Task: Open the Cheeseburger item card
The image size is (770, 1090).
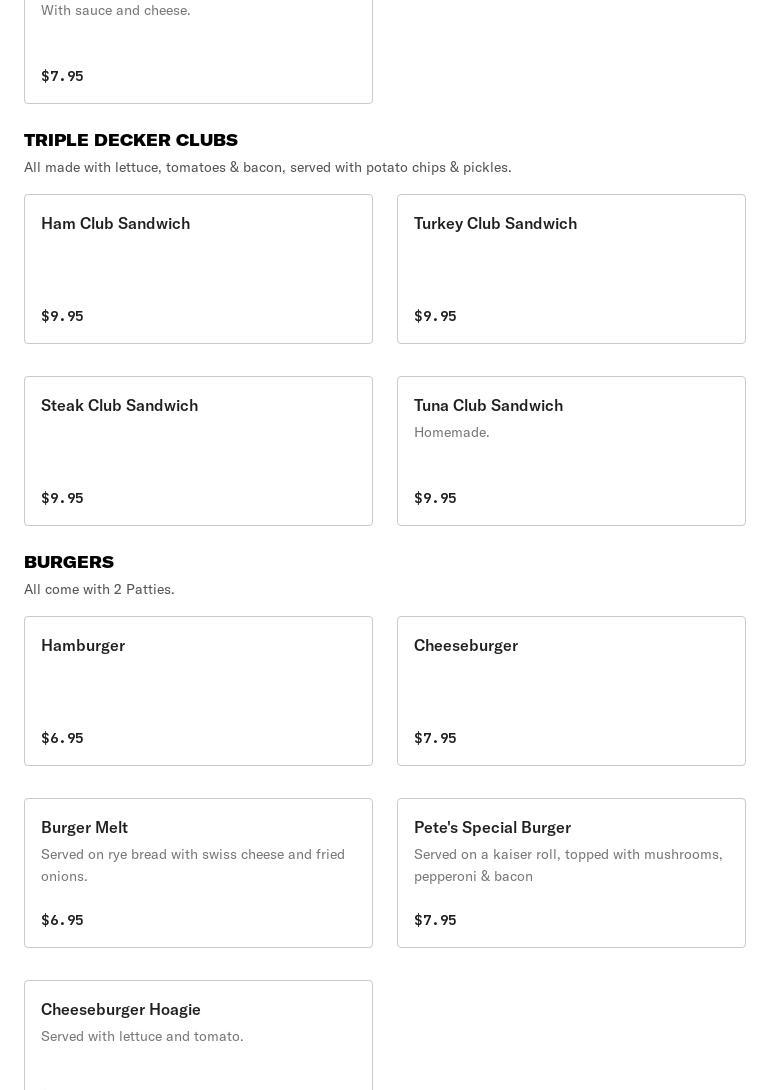Action: [x=571, y=690]
